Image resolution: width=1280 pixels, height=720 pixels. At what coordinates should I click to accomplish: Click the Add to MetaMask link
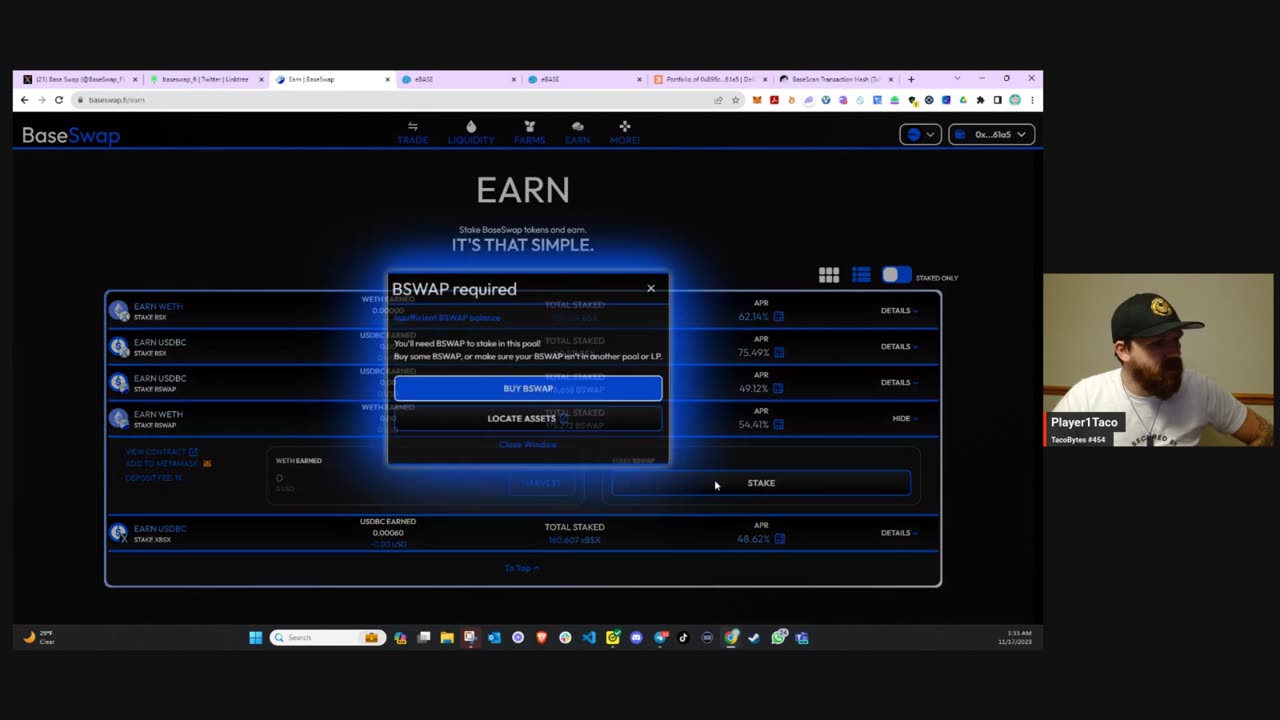[168, 464]
